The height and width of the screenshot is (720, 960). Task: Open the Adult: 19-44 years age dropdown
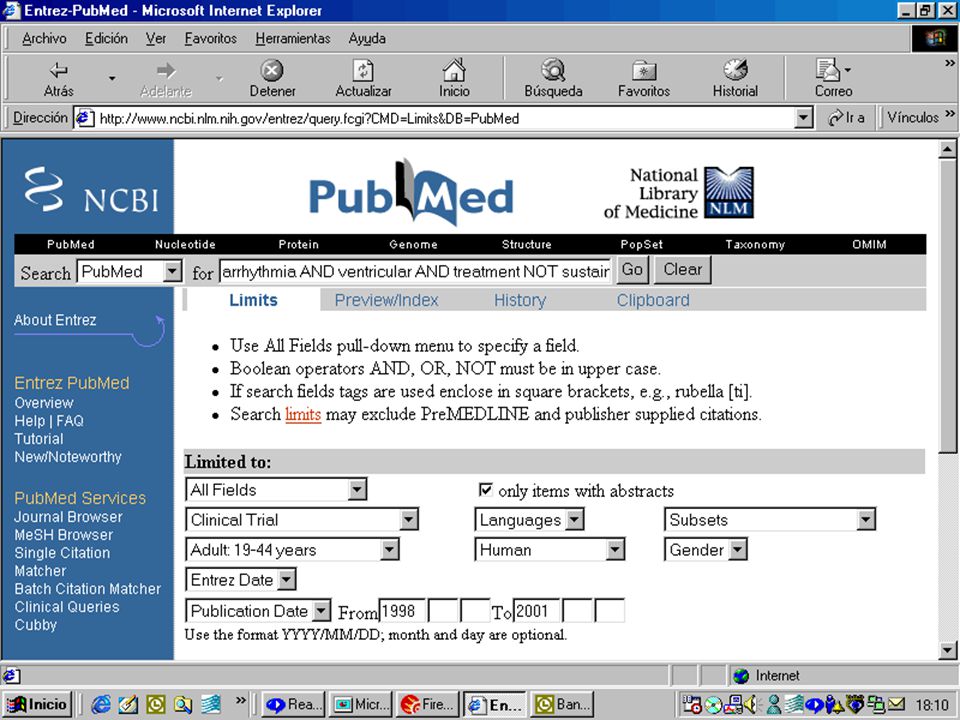pyautogui.click(x=292, y=550)
